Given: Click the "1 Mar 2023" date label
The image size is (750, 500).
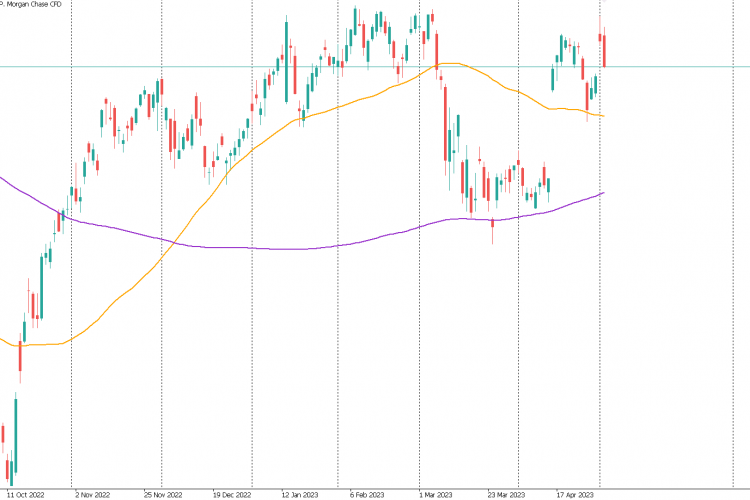Looking at the screenshot, I should click(437, 494).
